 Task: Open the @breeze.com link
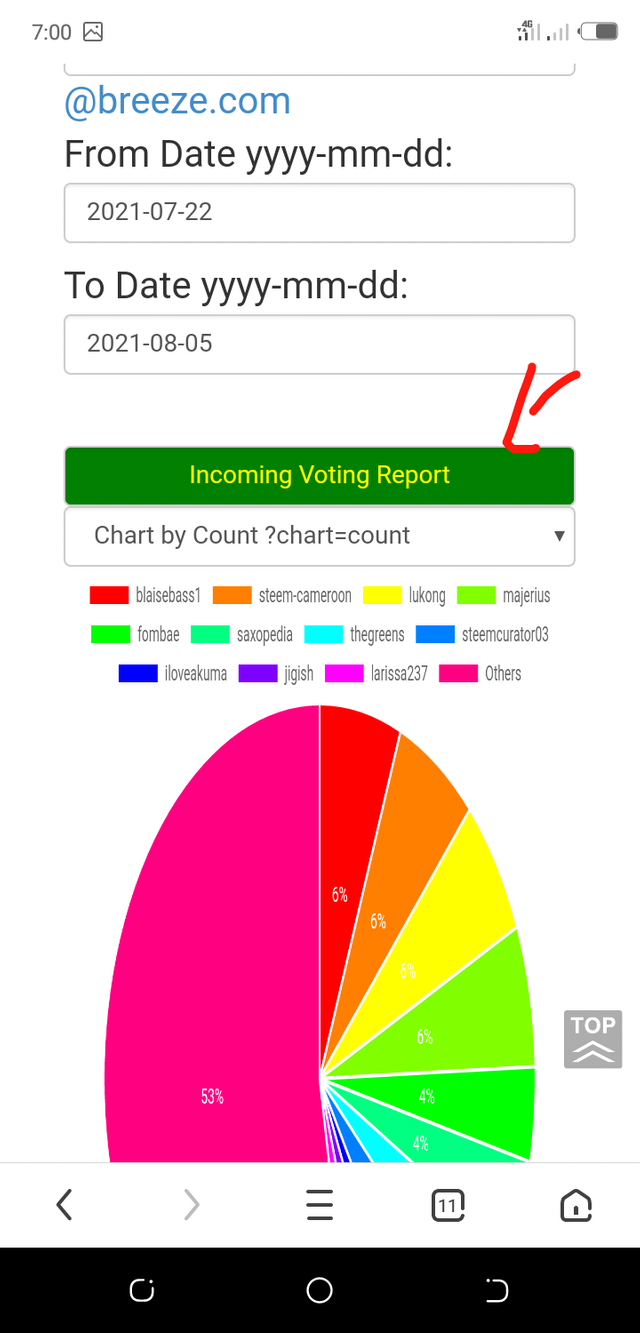pos(177,101)
